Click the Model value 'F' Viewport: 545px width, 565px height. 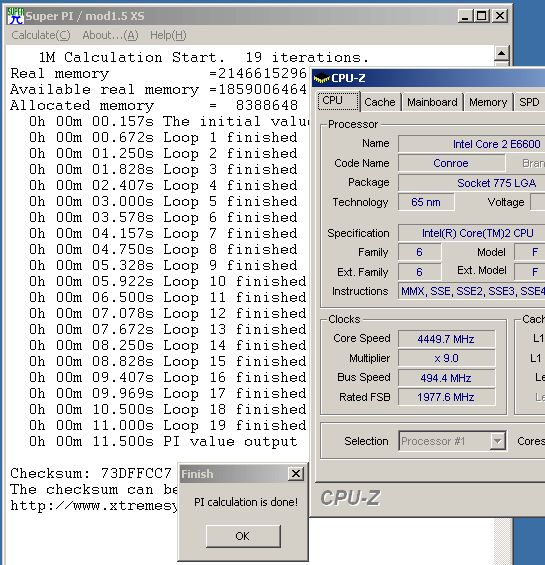click(530, 252)
